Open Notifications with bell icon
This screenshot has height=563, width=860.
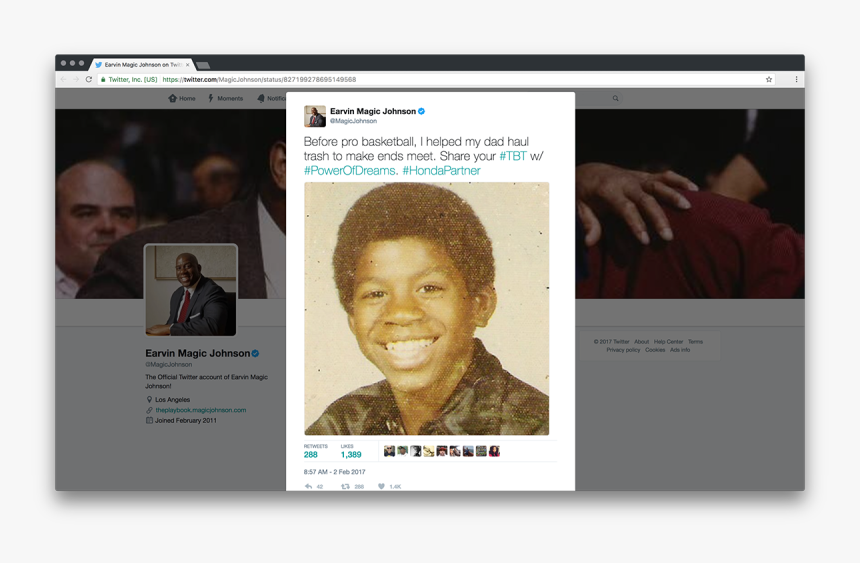(x=271, y=98)
